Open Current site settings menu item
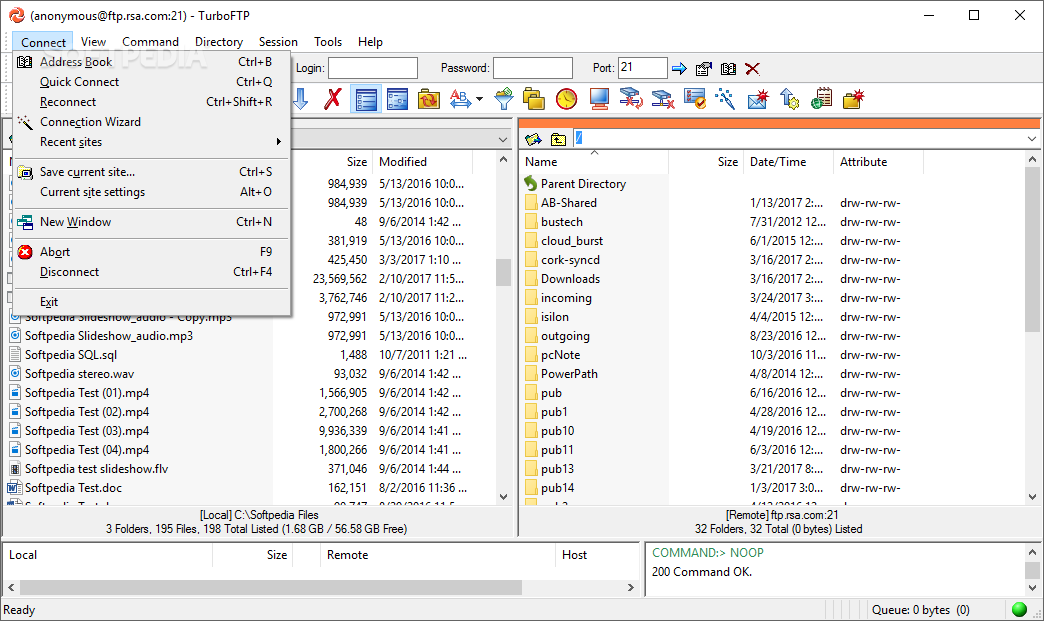The image size is (1044, 621). (x=152, y=192)
